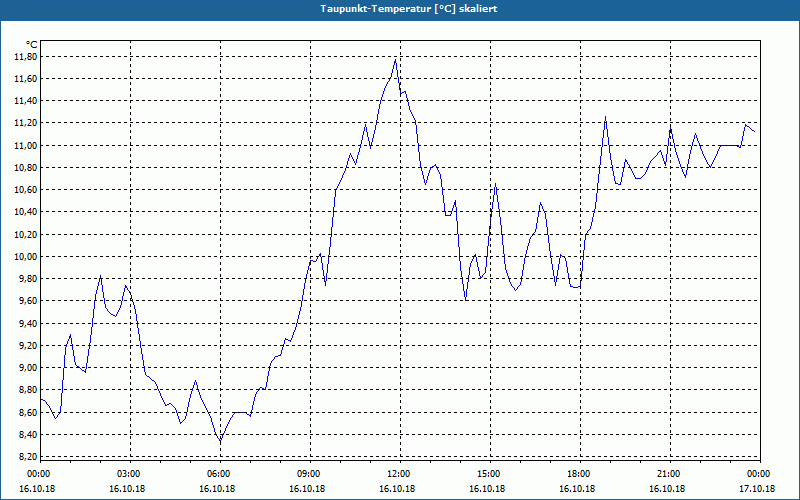Image resolution: width=800 pixels, height=500 pixels.
Task: Click the 9,80 y-axis label
Action: [x=28, y=279]
